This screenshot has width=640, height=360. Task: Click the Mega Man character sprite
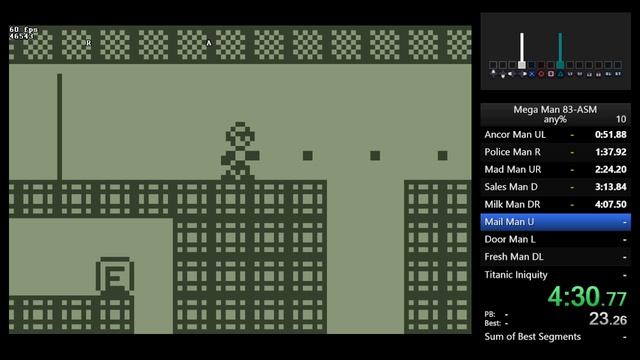pyautogui.click(x=240, y=151)
